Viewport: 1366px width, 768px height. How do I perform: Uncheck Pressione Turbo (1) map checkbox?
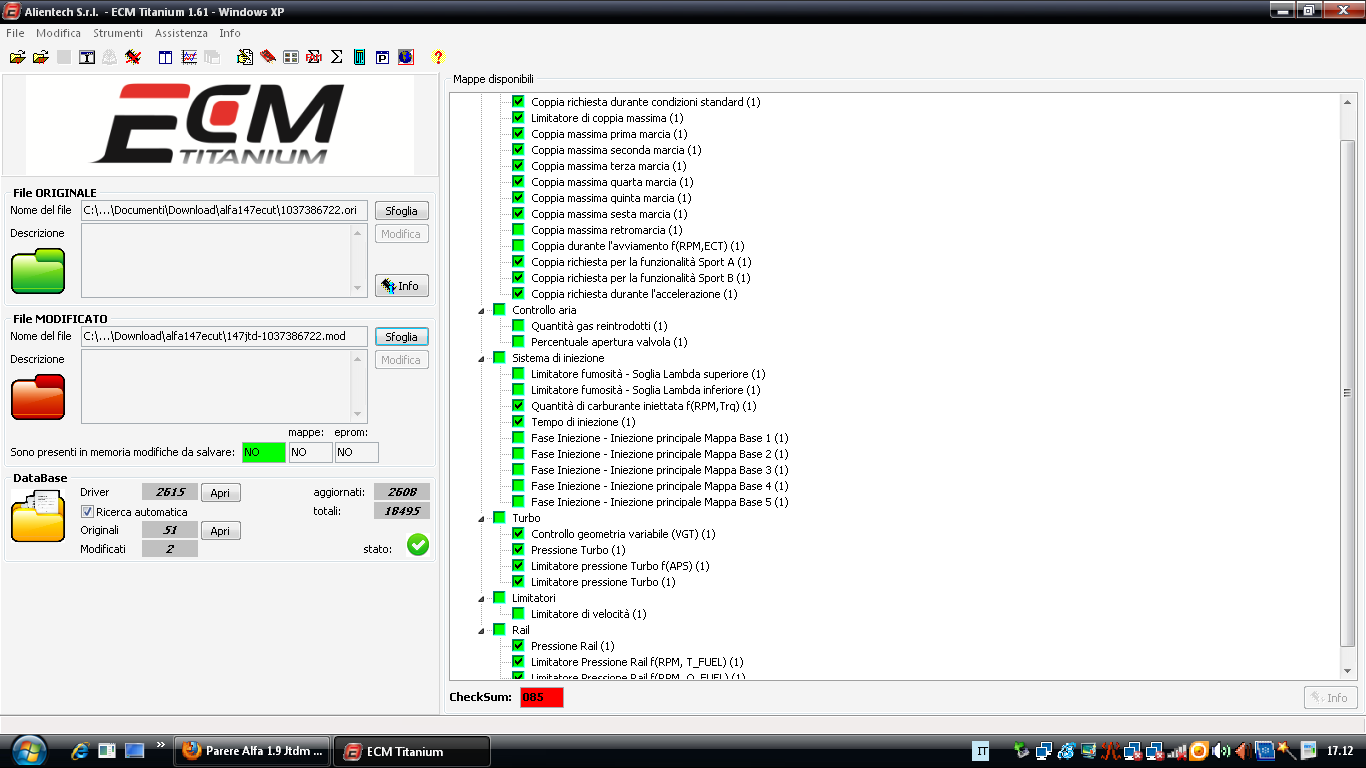pyautogui.click(x=518, y=550)
